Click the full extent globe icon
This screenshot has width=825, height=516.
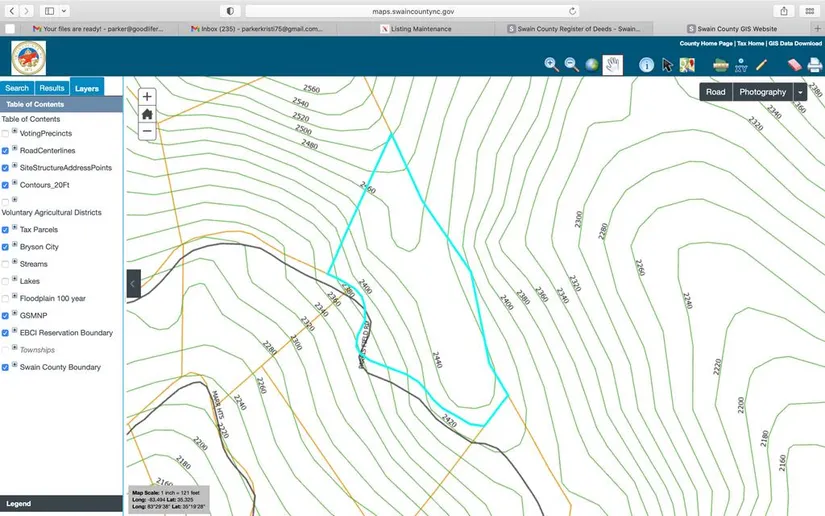pos(592,65)
